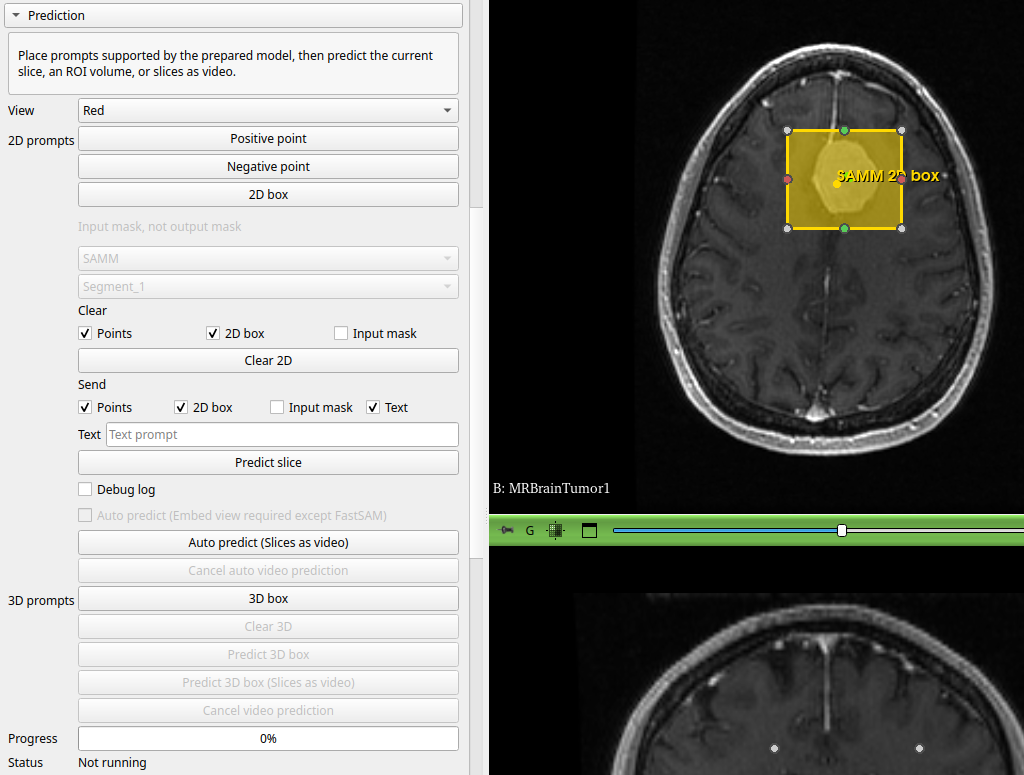Image resolution: width=1024 pixels, height=775 pixels.
Task: Click the maximize view layout icon
Action: click(589, 531)
